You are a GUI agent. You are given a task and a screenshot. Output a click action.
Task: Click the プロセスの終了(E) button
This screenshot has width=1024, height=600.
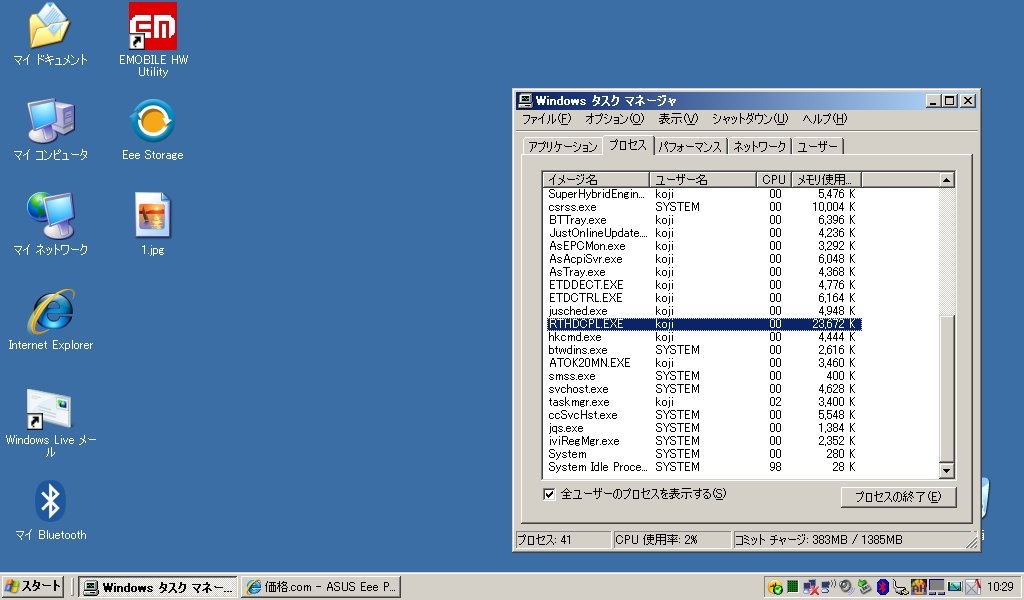tap(898, 497)
